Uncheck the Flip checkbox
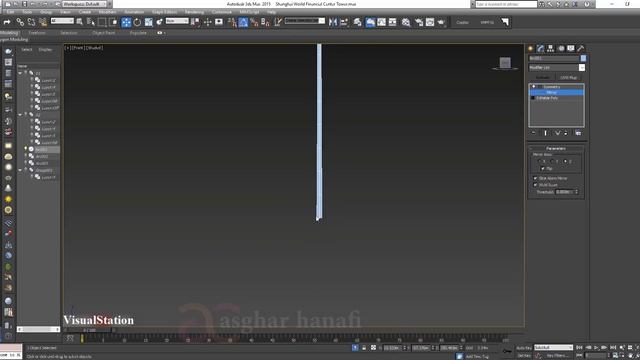Screen dimensions: 640x360 click(x=543, y=168)
